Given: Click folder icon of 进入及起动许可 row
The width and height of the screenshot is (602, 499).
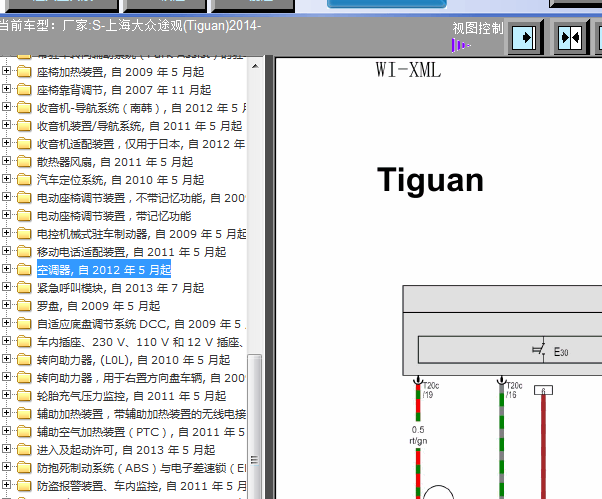Looking at the screenshot, I should tap(24, 450).
